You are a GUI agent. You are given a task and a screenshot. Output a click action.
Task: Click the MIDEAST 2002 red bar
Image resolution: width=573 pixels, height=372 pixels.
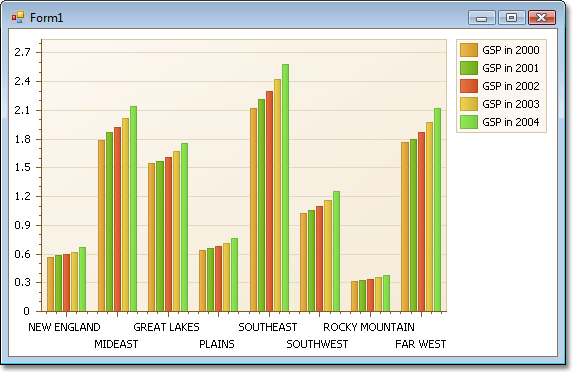click(x=117, y=219)
